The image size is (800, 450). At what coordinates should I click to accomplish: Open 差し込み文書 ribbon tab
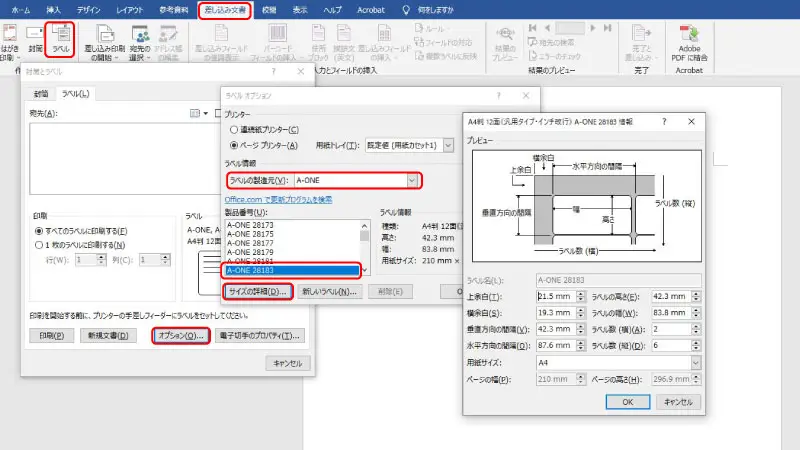(224, 10)
